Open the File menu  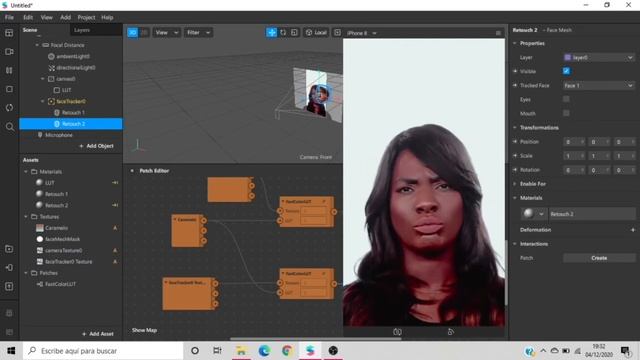click(x=9, y=18)
